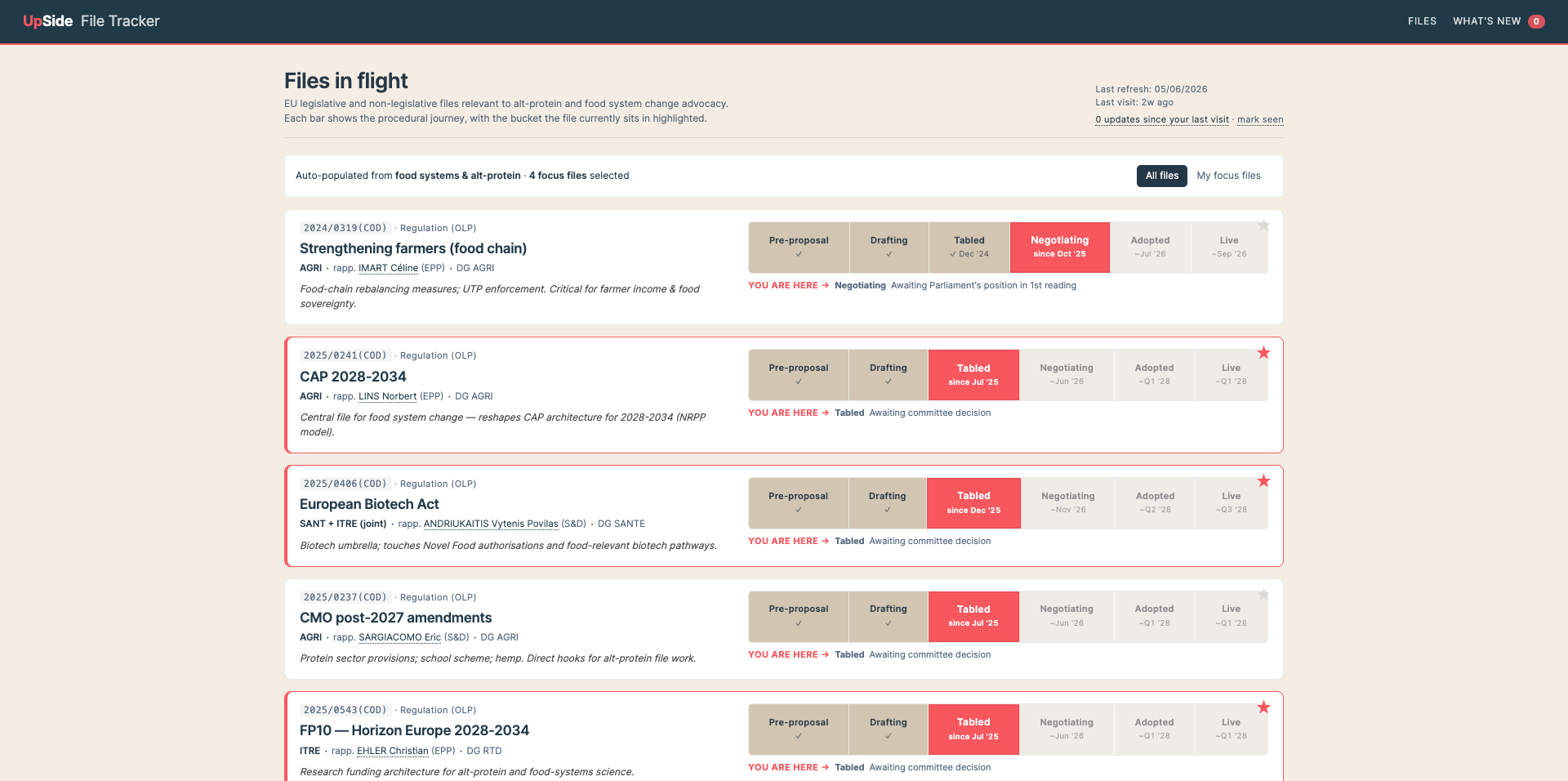Select Negotiating stage of FP10 Horizon Europe
This screenshot has width=1568, height=781.
1067,730
